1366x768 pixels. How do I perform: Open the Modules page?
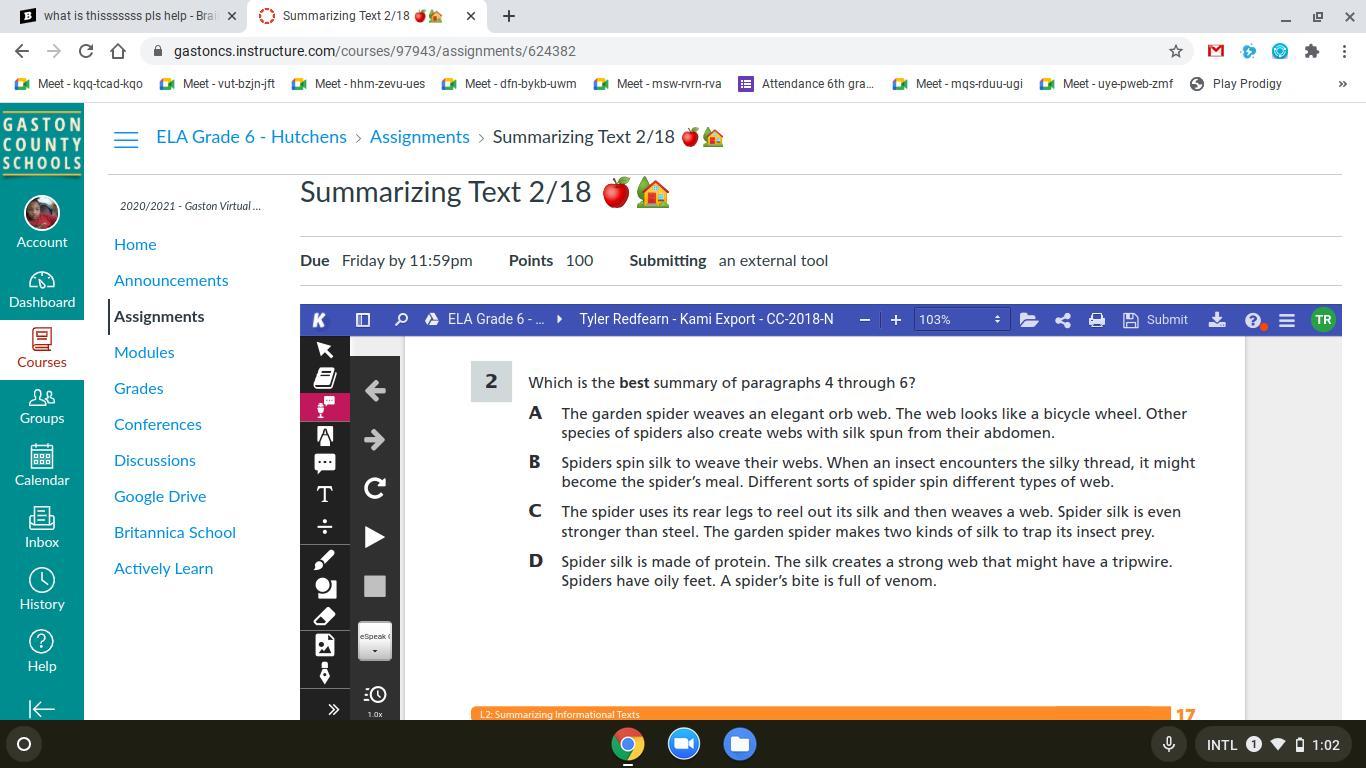[144, 352]
